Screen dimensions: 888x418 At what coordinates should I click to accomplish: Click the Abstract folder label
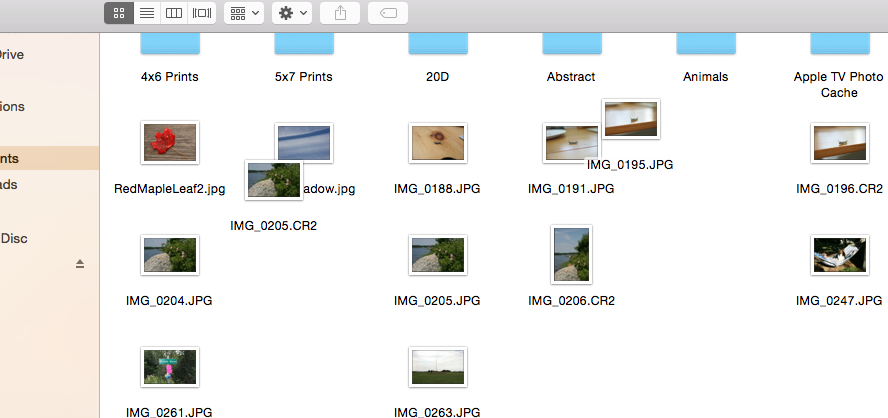point(571,76)
